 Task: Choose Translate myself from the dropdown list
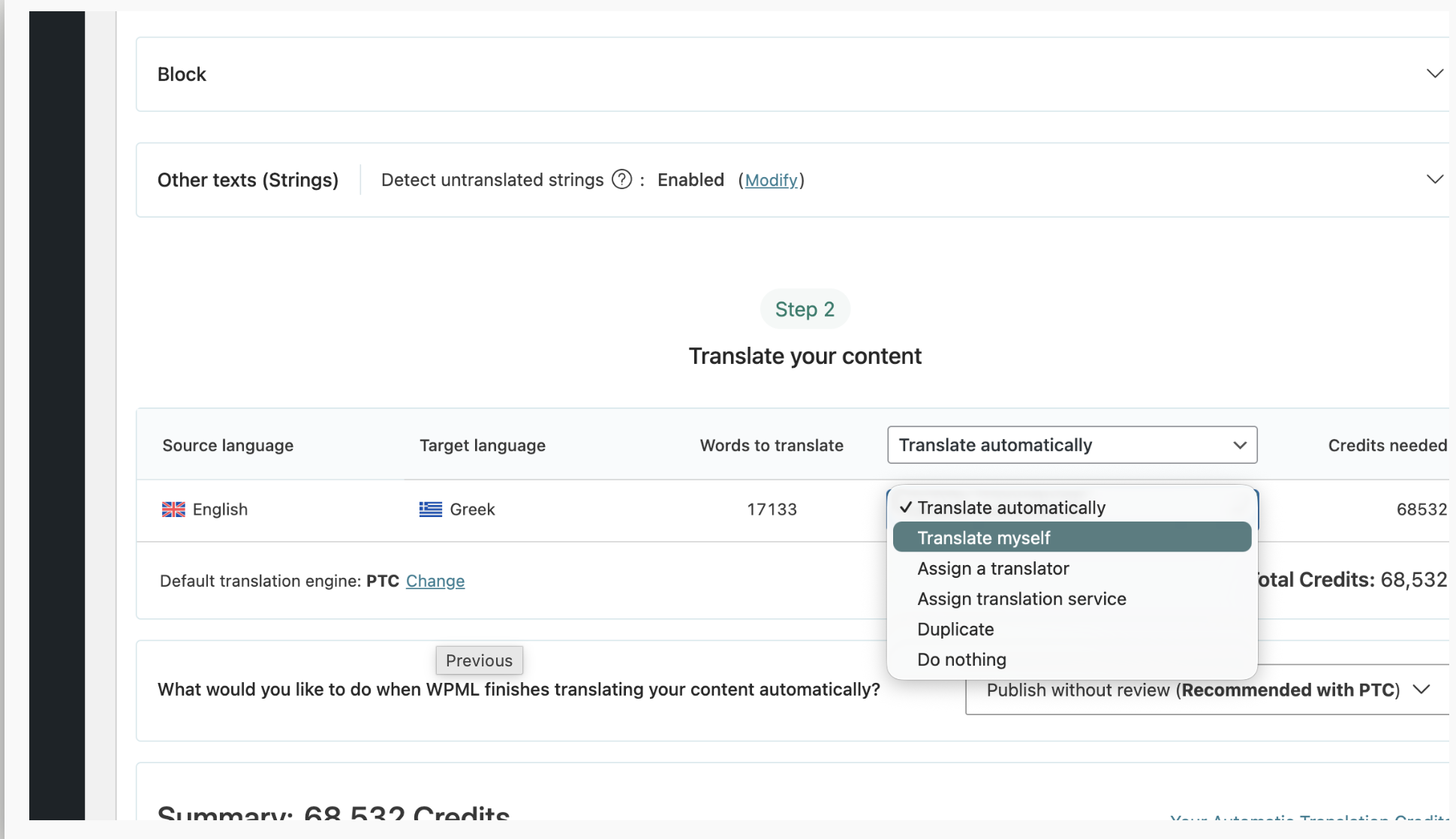[x=983, y=538]
